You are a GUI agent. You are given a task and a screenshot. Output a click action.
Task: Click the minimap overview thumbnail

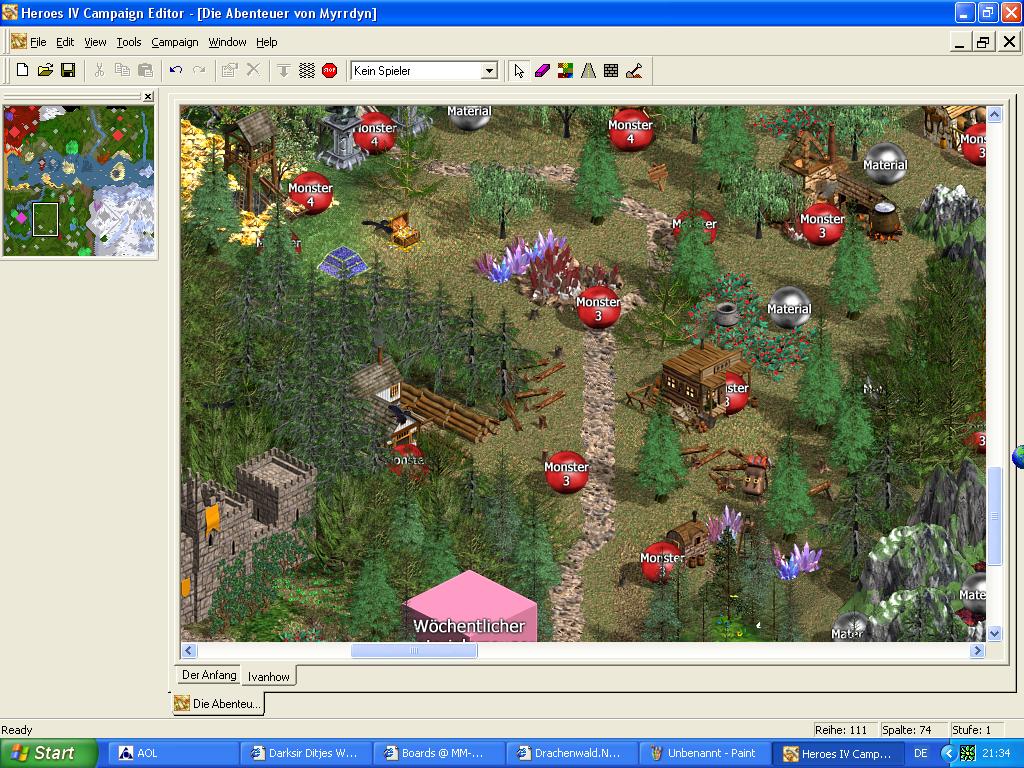pos(79,180)
